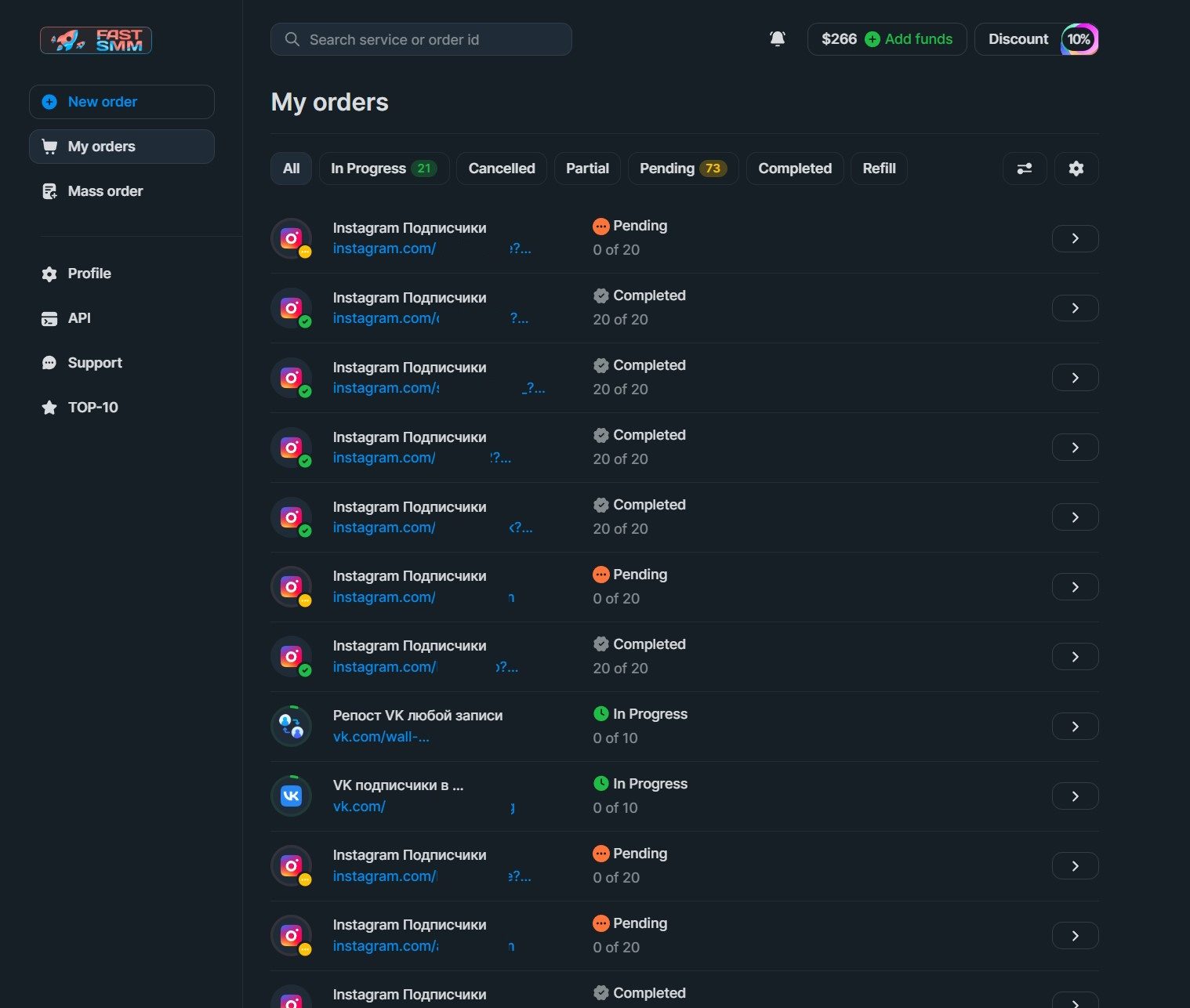Open the filter sliders icon button
The image size is (1190, 1008).
1024,169
